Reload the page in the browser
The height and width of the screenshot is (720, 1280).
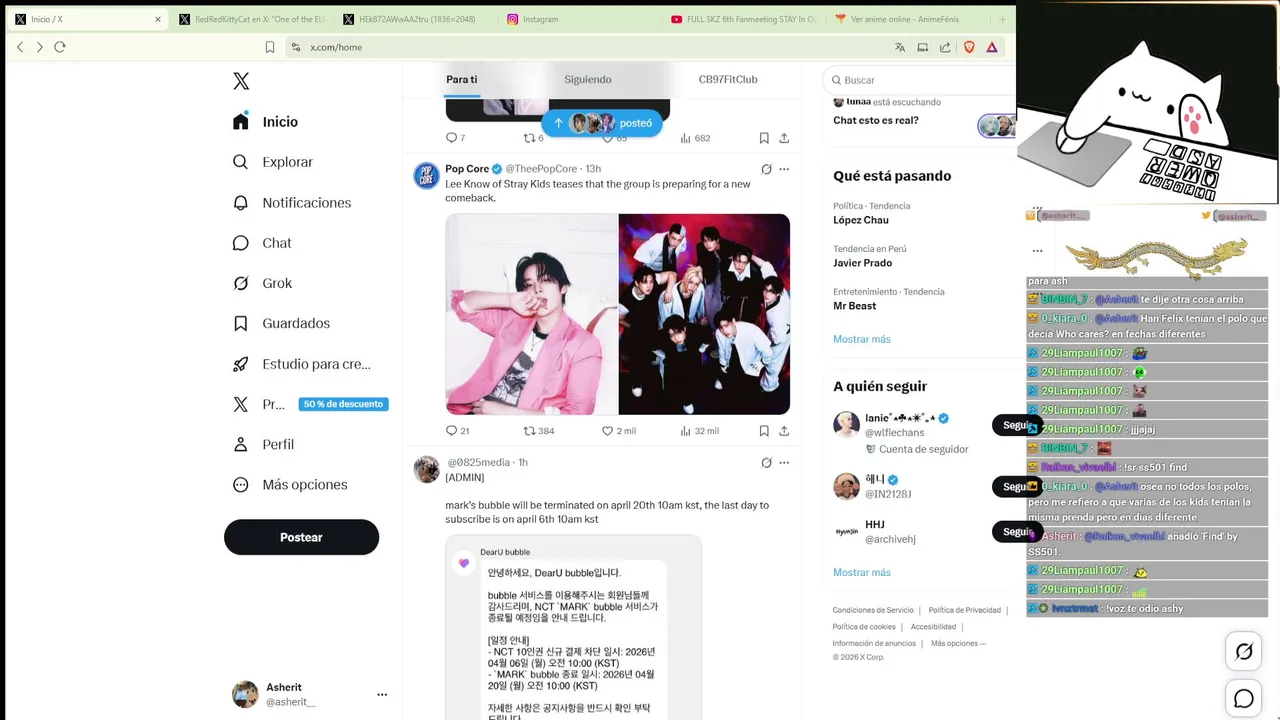point(60,47)
